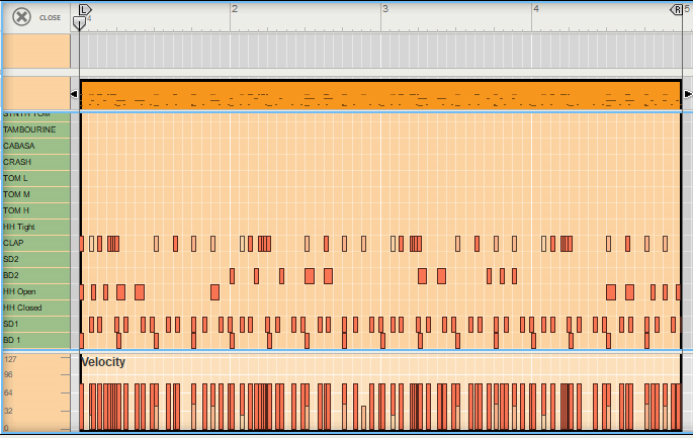The height and width of the screenshot is (438, 693).
Task: Click the clip's right resize arrow handle
Action: (687, 94)
